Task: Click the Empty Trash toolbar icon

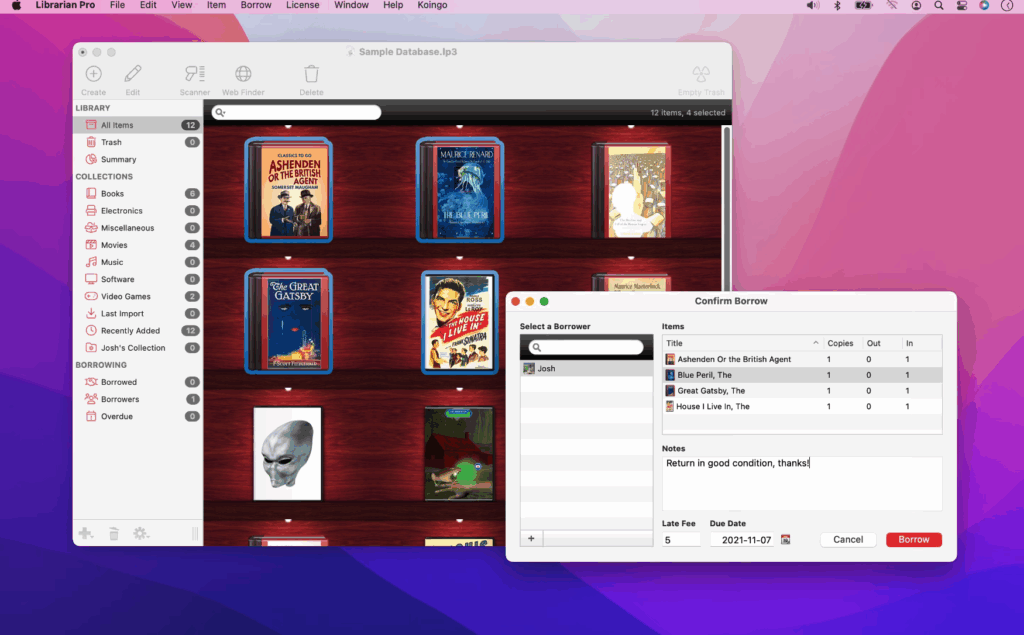Action: tap(701, 74)
